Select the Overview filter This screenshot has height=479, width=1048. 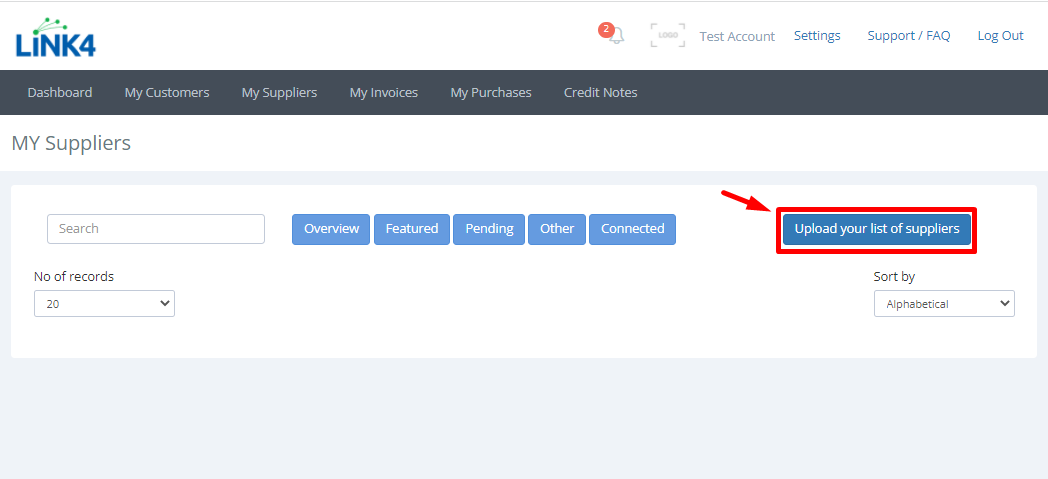pos(331,229)
